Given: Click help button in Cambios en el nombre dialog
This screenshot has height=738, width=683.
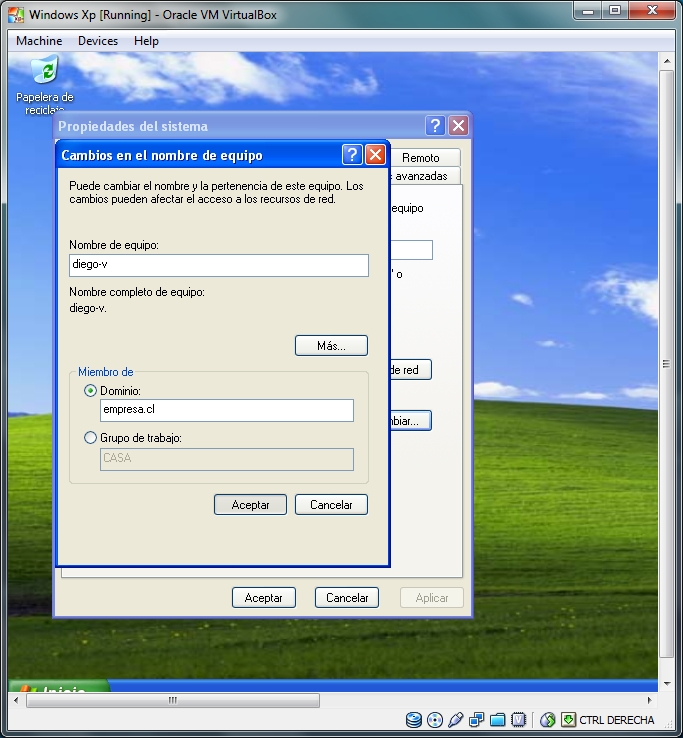Looking at the screenshot, I should (352, 155).
